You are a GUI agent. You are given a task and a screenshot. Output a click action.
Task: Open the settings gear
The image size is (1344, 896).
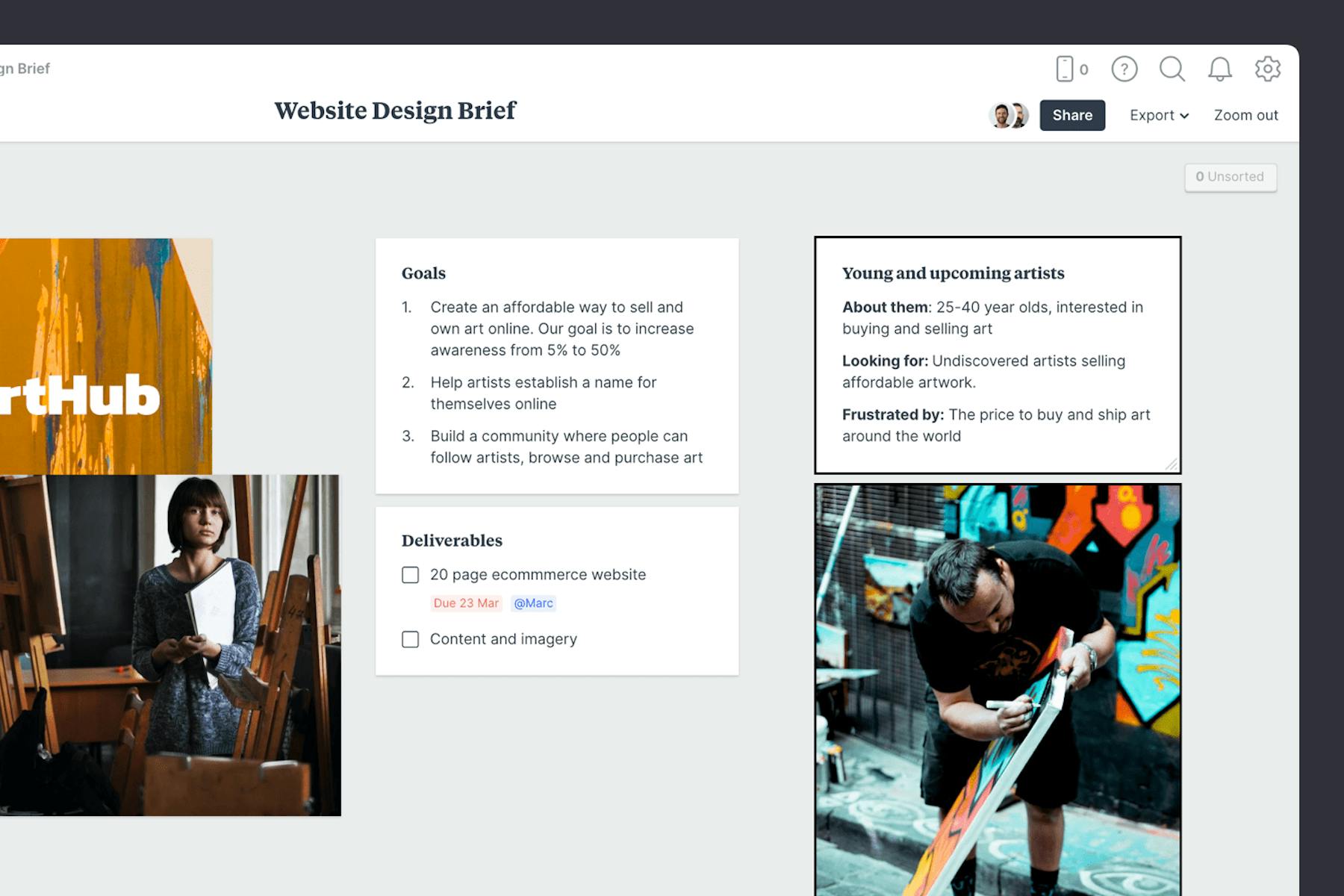[1267, 69]
